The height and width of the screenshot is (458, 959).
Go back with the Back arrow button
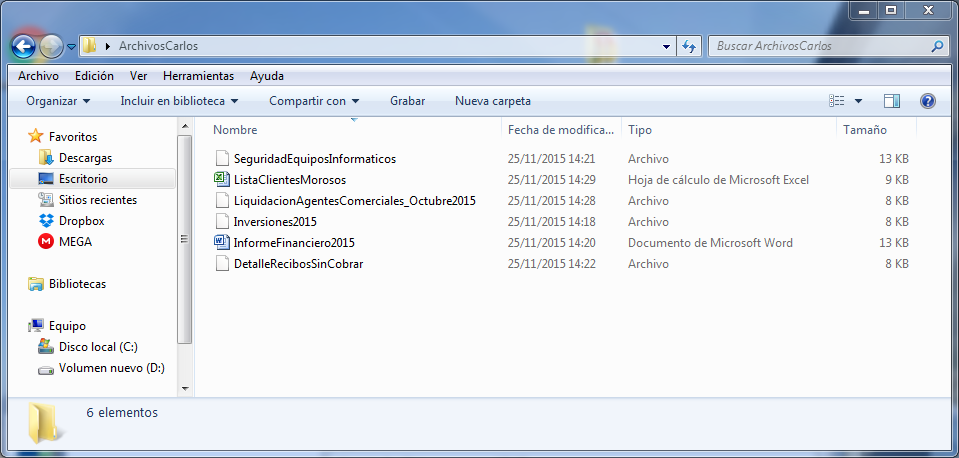pyautogui.click(x=23, y=46)
